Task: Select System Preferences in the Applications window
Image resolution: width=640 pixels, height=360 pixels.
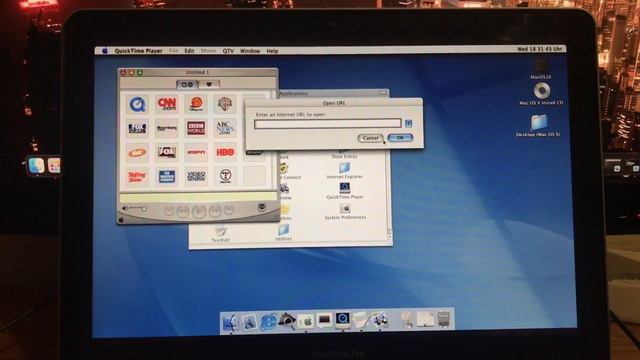Action: [x=345, y=212]
